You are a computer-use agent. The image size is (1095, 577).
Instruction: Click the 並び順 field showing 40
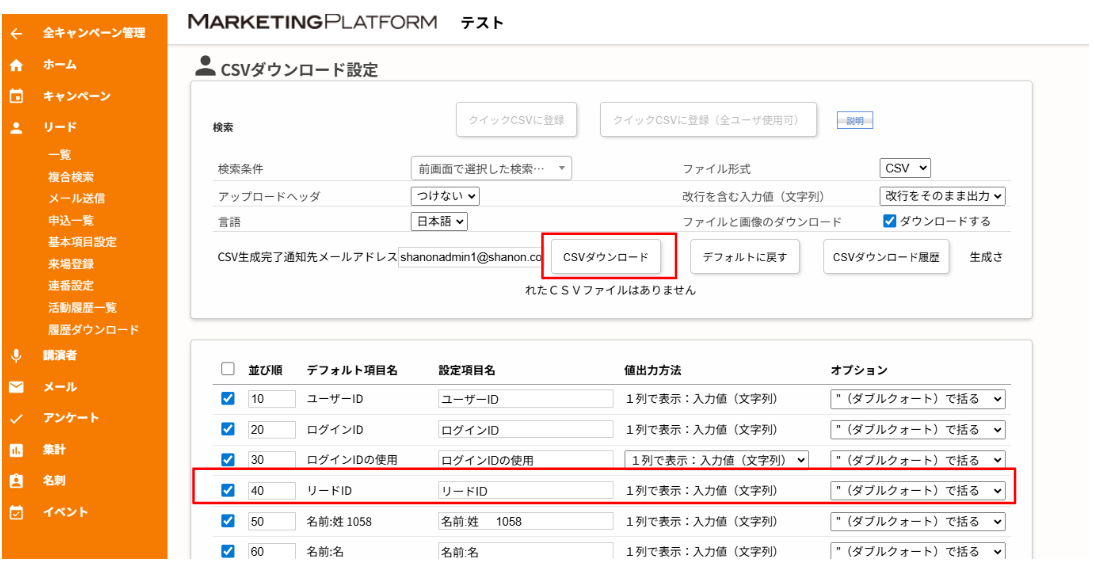click(x=272, y=490)
